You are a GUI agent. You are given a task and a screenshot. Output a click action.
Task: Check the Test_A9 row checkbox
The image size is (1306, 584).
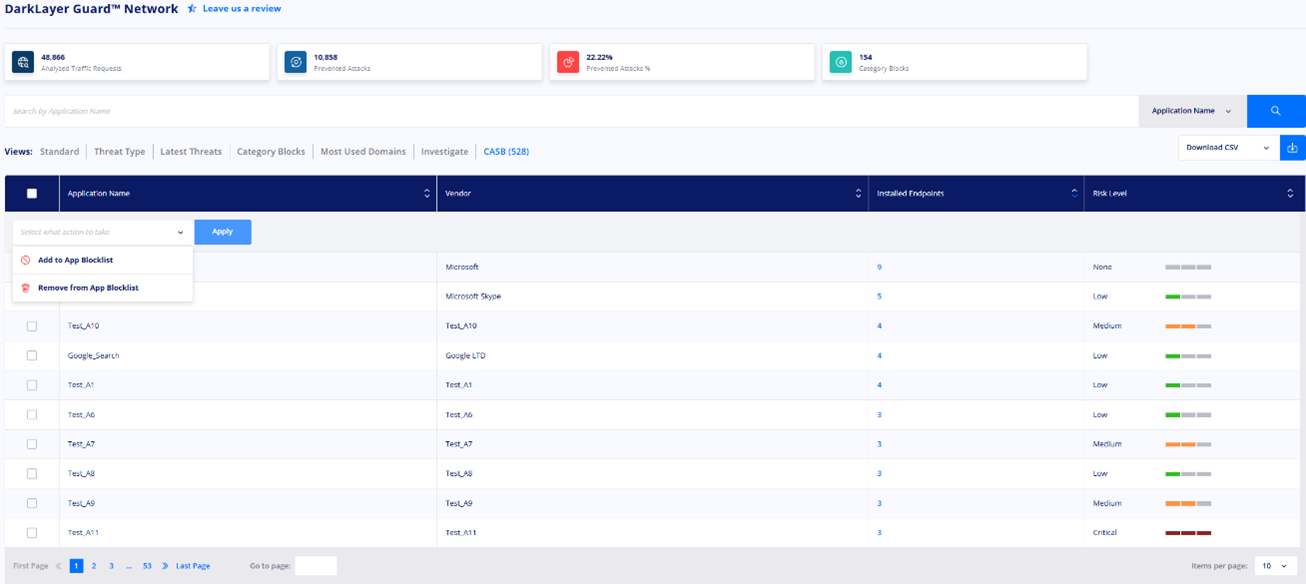[32, 503]
